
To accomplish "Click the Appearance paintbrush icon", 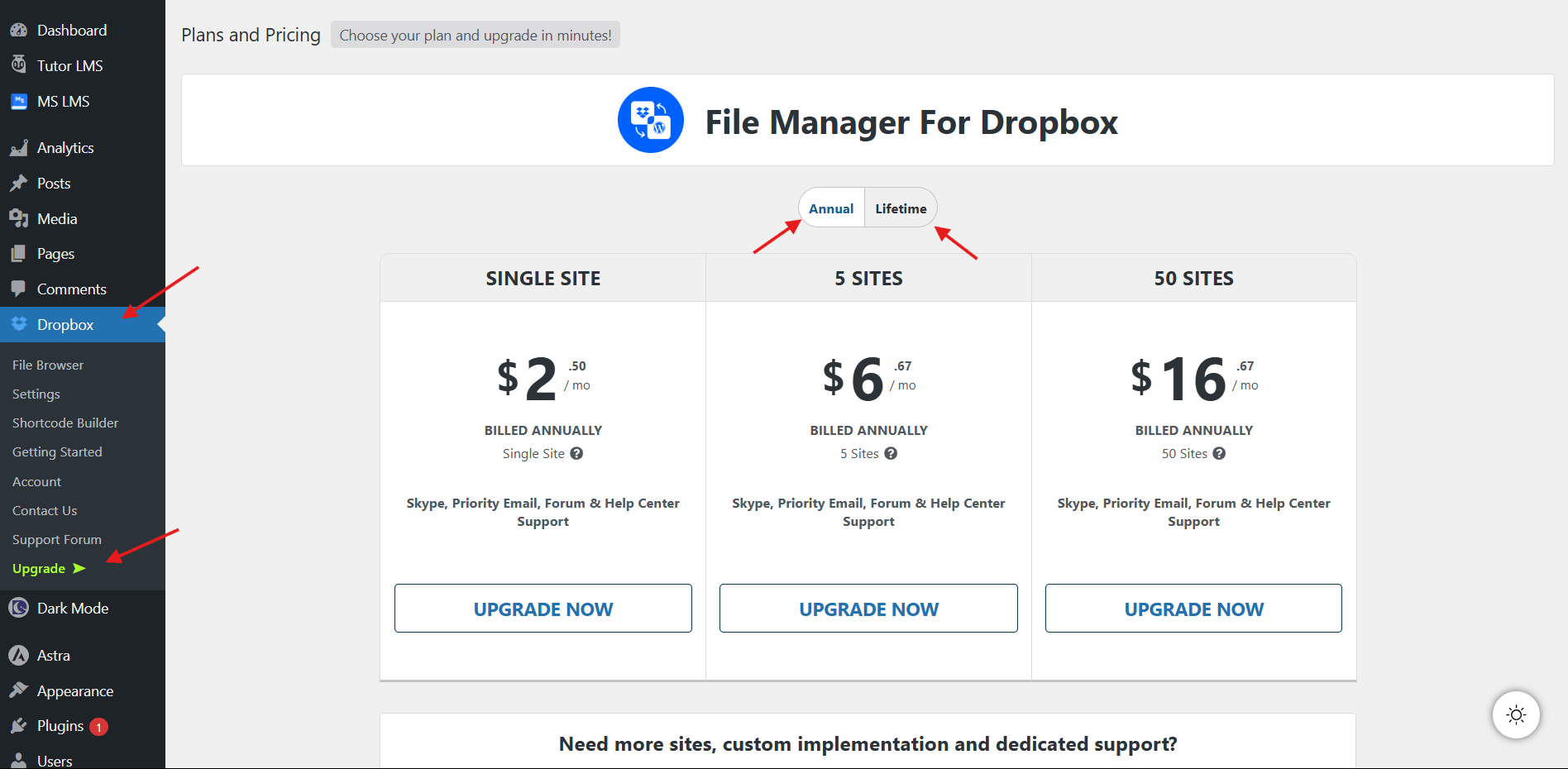I will coord(18,690).
